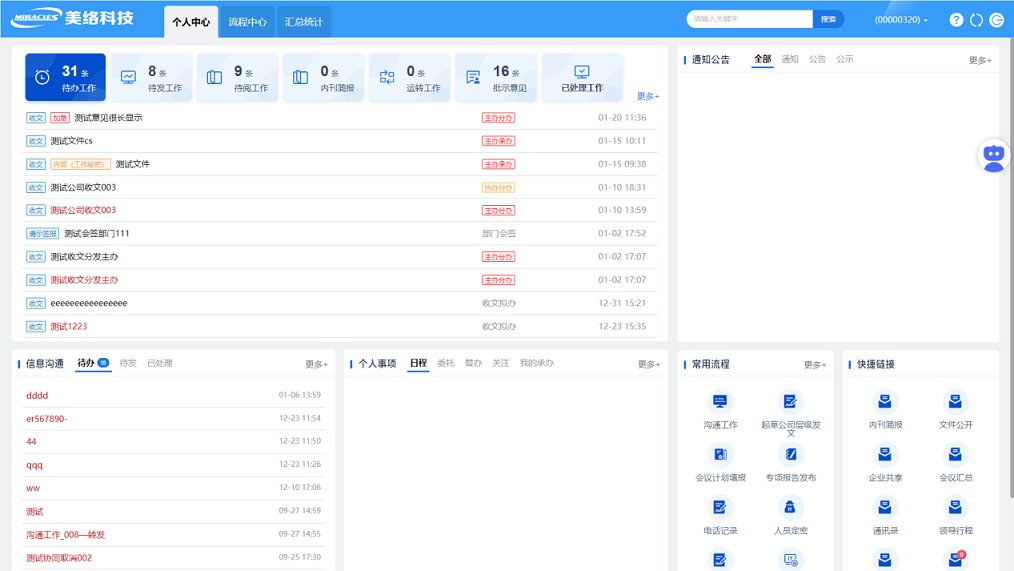Expand 更多 in the 通知公告 panel
The height and width of the screenshot is (571, 1014).
[x=980, y=60]
